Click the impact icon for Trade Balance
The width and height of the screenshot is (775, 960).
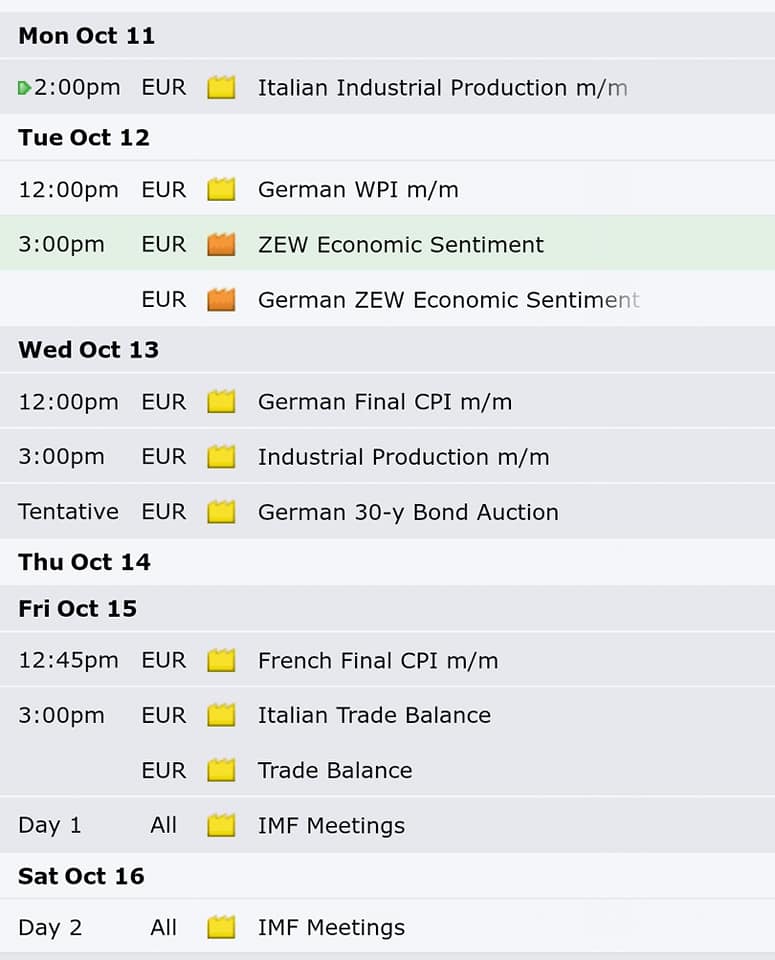[x=221, y=770]
